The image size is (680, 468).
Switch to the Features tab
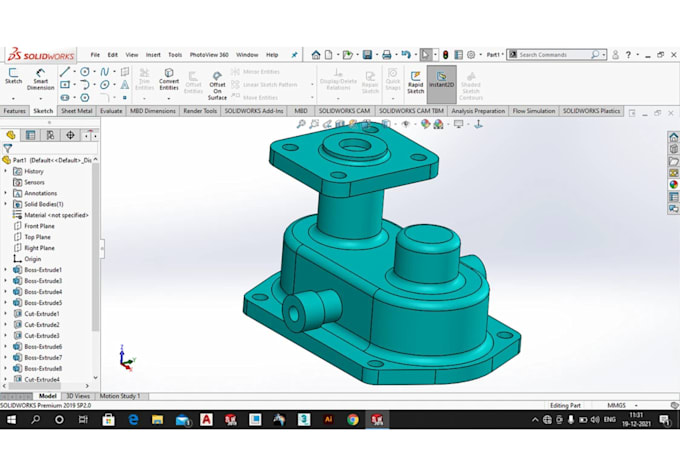(14, 111)
